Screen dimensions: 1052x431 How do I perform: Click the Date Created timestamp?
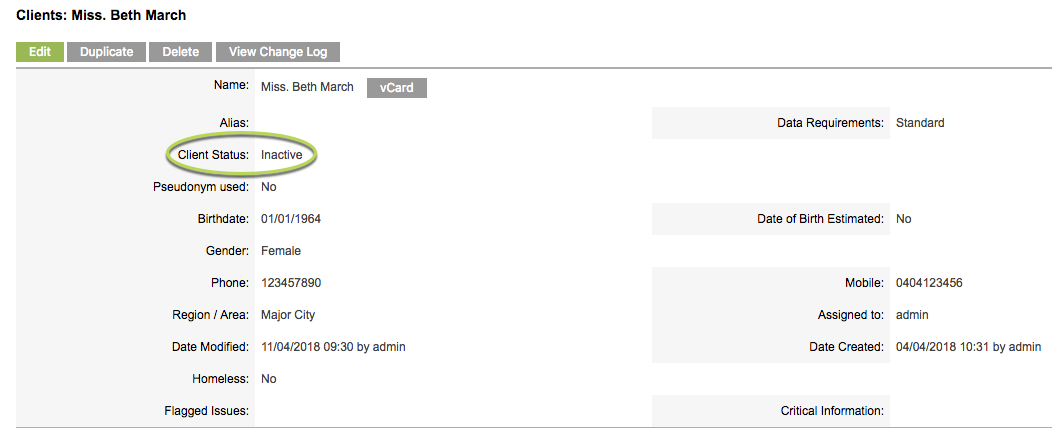click(968, 347)
